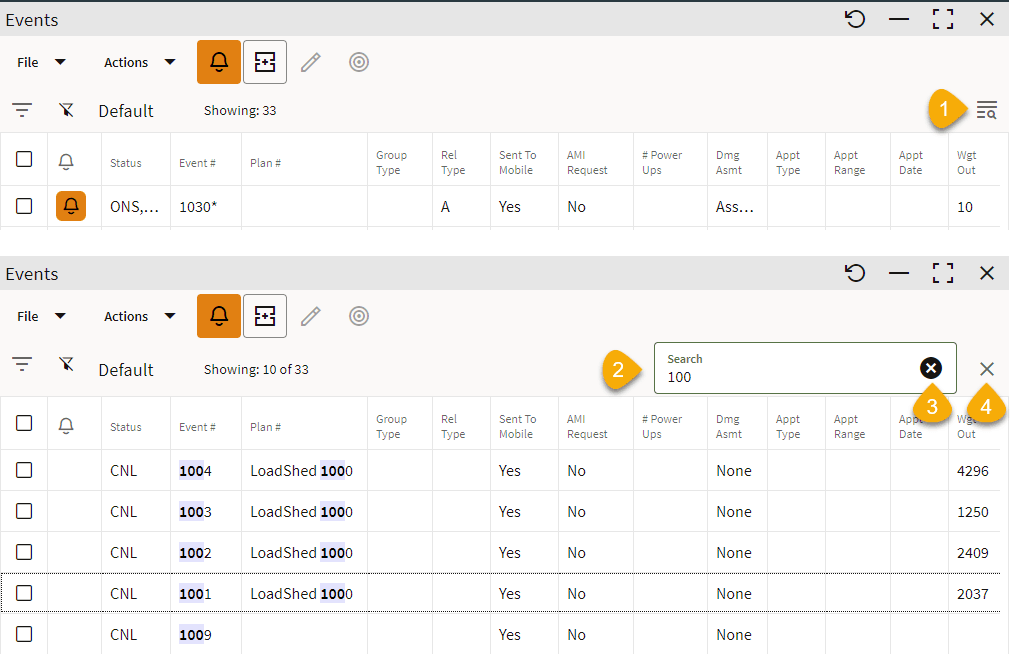Clear the search text with the circled X

931,368
